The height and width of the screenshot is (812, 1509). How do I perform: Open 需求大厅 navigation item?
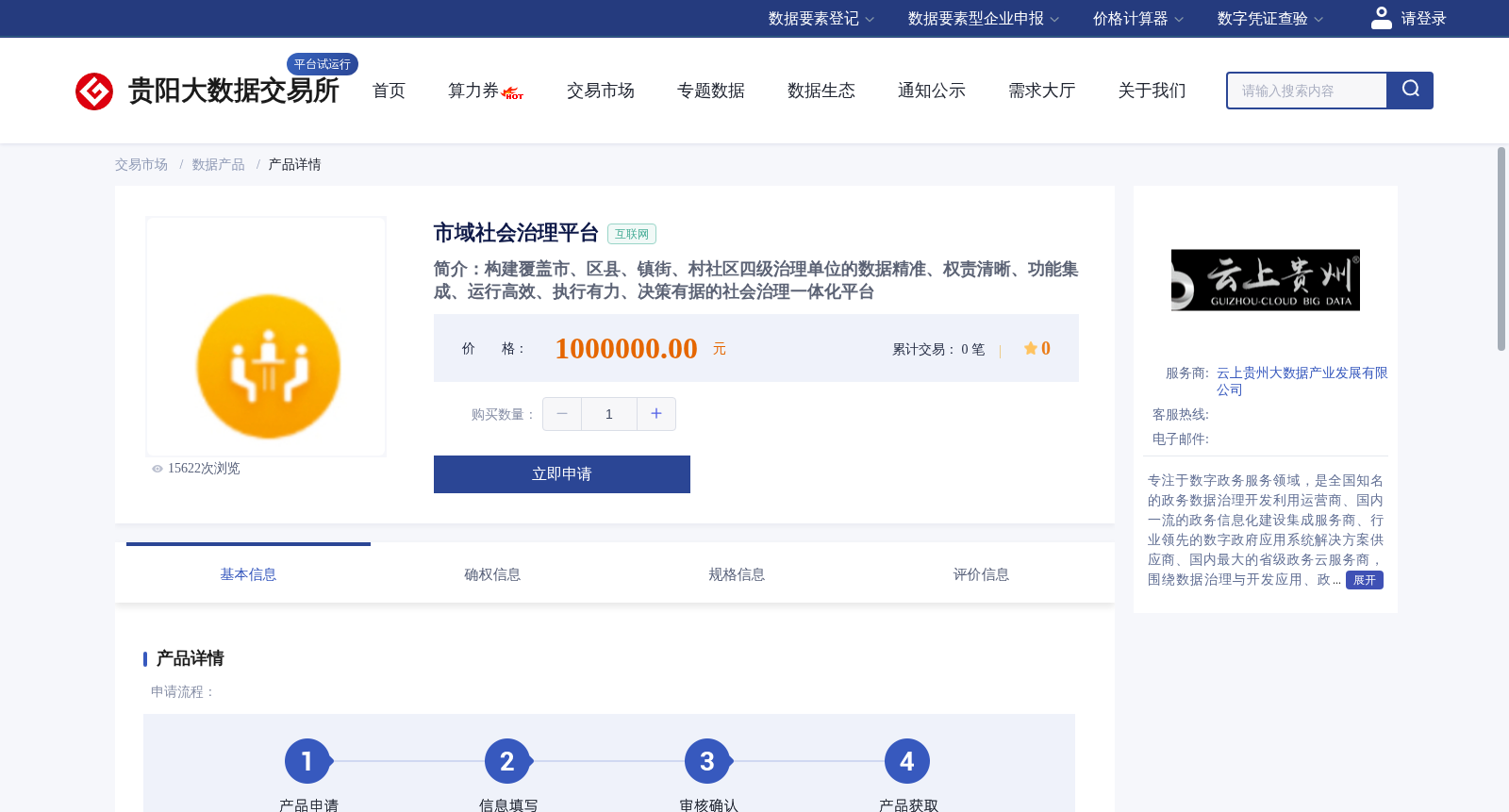[x=1042, y=91]
